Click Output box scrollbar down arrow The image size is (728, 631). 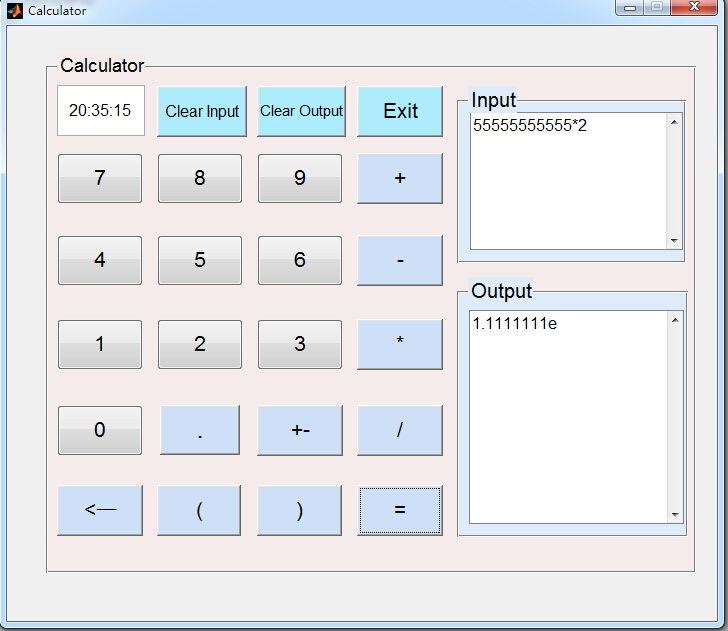[x=675, y=514]
